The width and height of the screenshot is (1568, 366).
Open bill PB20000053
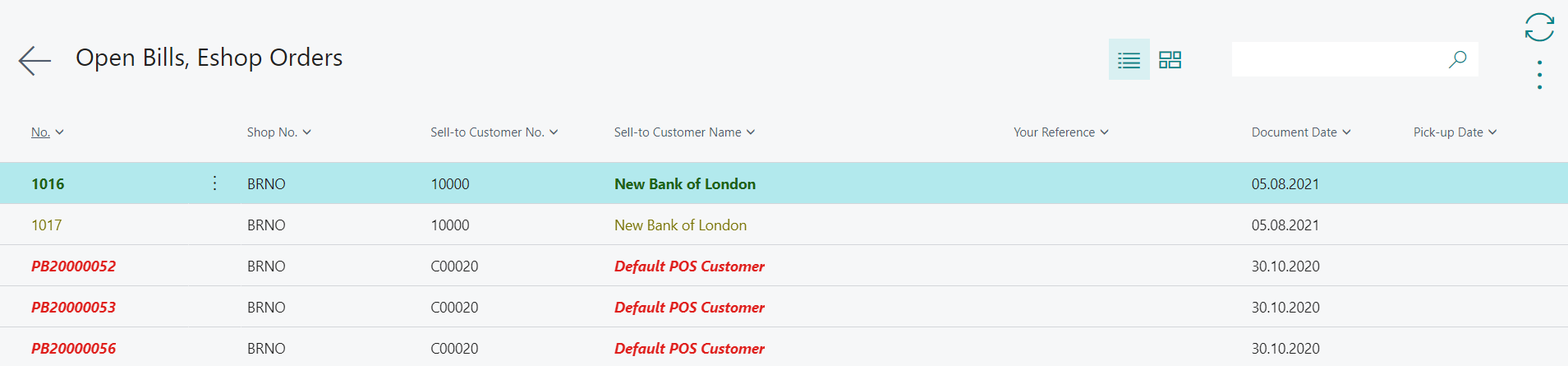click(74, 308)
